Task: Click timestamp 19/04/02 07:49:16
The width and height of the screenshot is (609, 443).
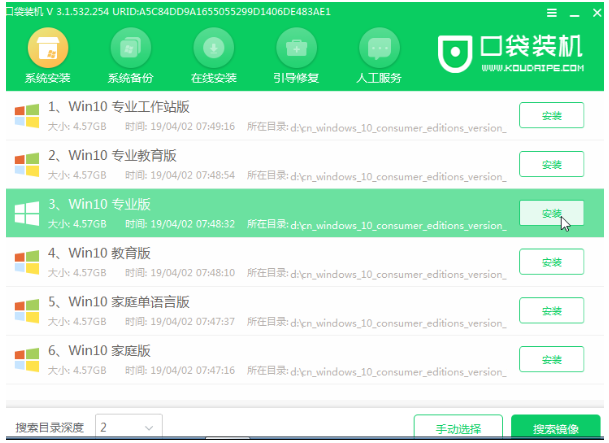Action: (193, 127)
